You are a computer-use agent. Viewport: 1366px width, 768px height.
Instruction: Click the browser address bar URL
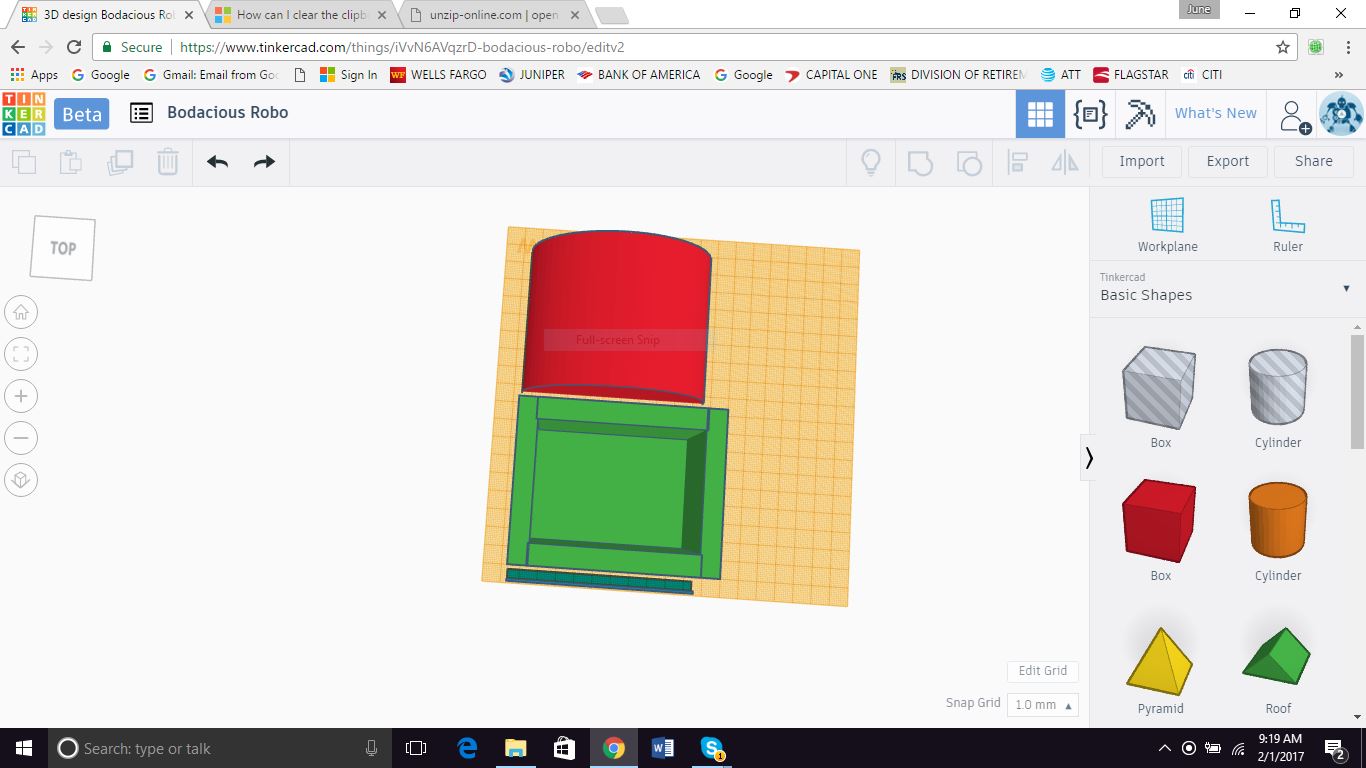tap(402, 47)
